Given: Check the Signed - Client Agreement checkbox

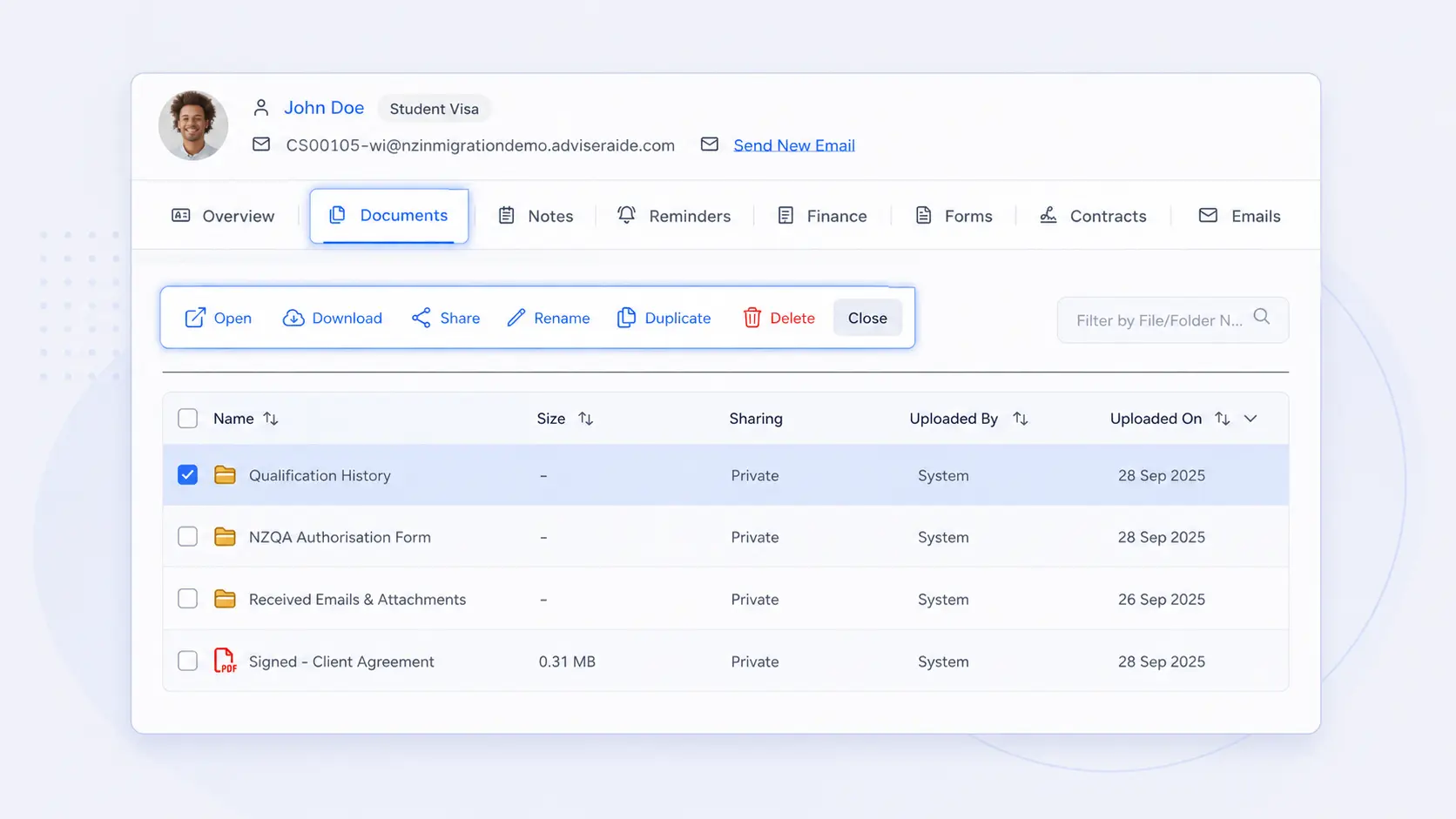Looking at the screenshot, I should pyautogui.click(x=187, y=661).
